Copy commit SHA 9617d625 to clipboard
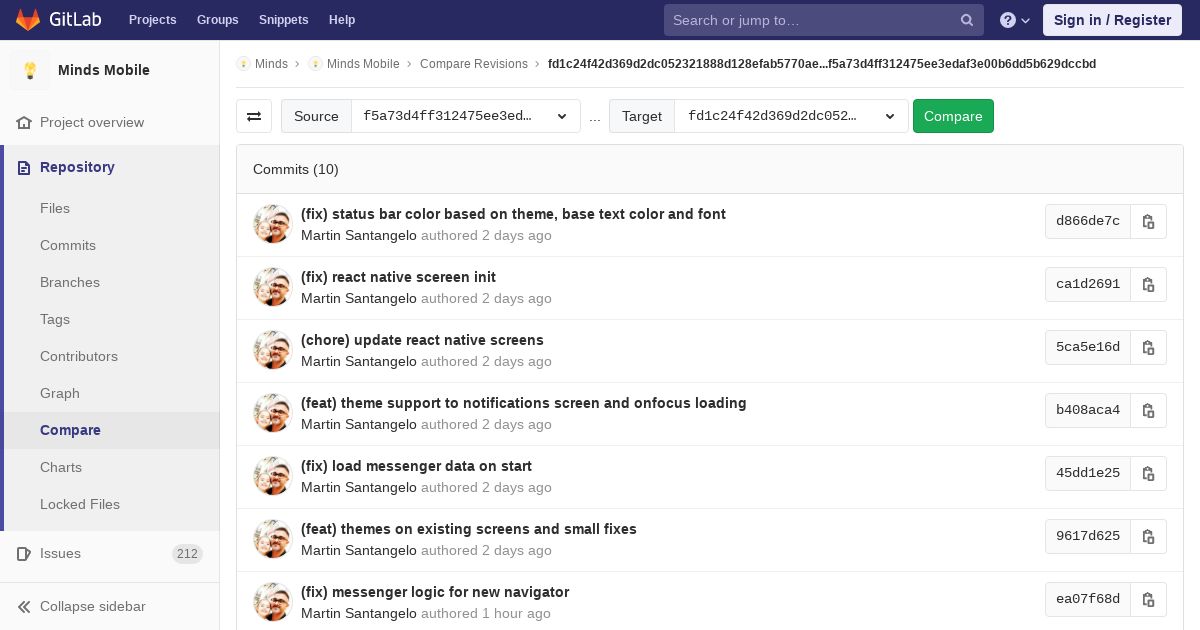 (x=1148, y=536)
